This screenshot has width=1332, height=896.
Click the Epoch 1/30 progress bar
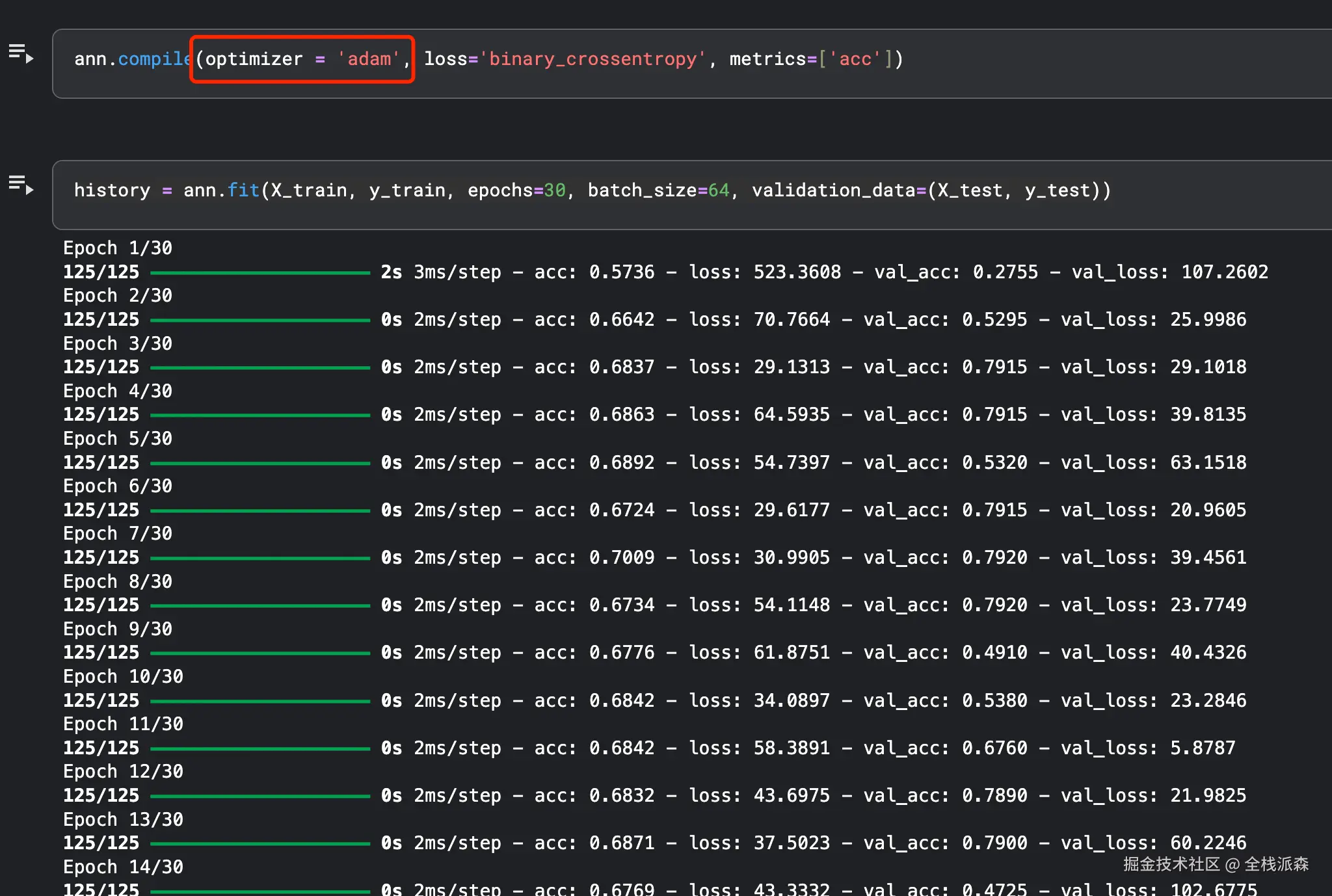click(260, 272)
